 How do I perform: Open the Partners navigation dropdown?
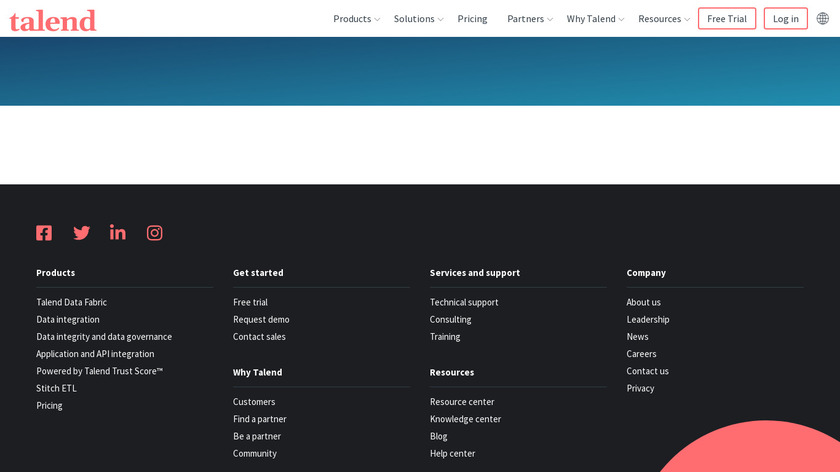click(x=529, y=19)
